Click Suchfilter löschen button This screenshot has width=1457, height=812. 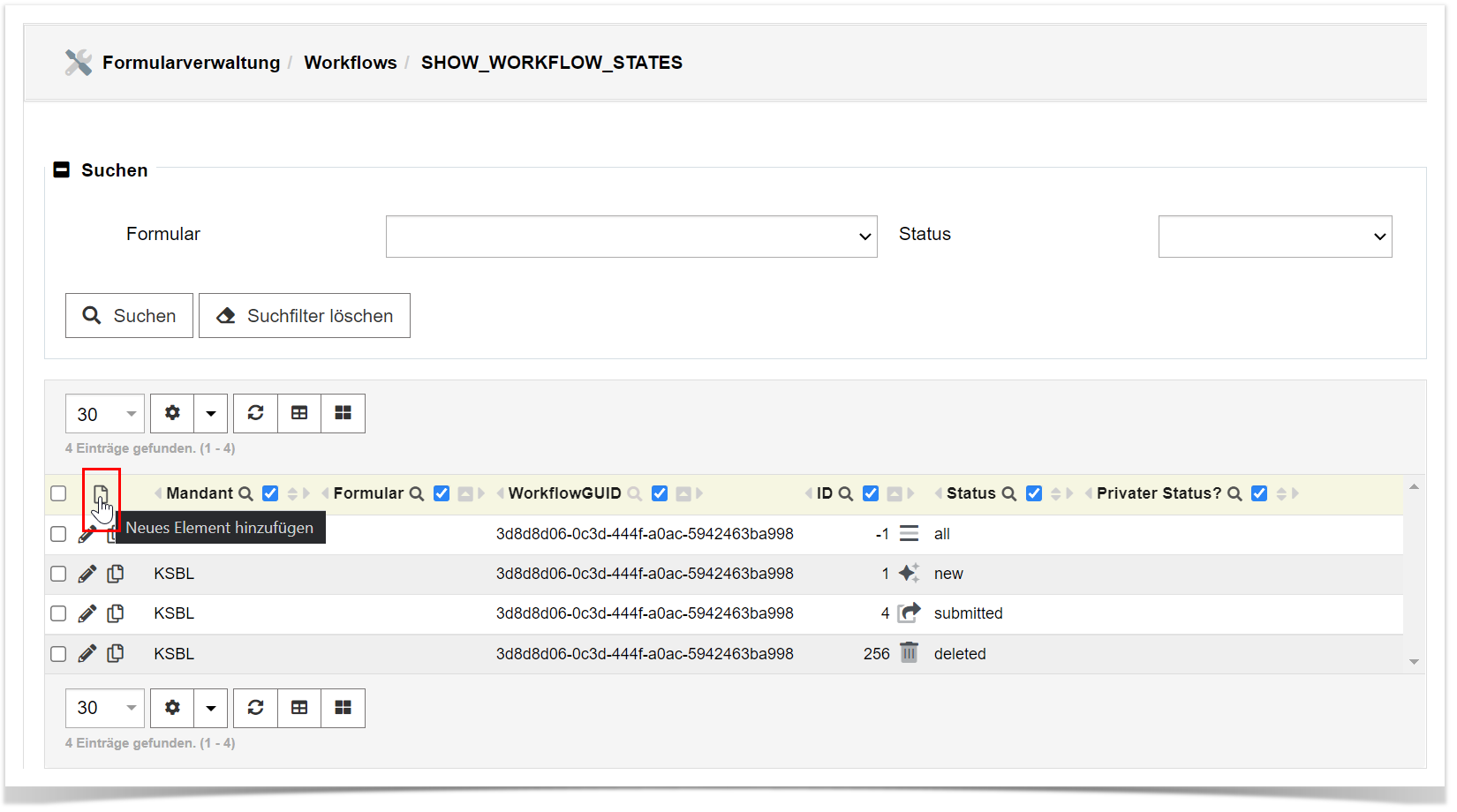305,316
